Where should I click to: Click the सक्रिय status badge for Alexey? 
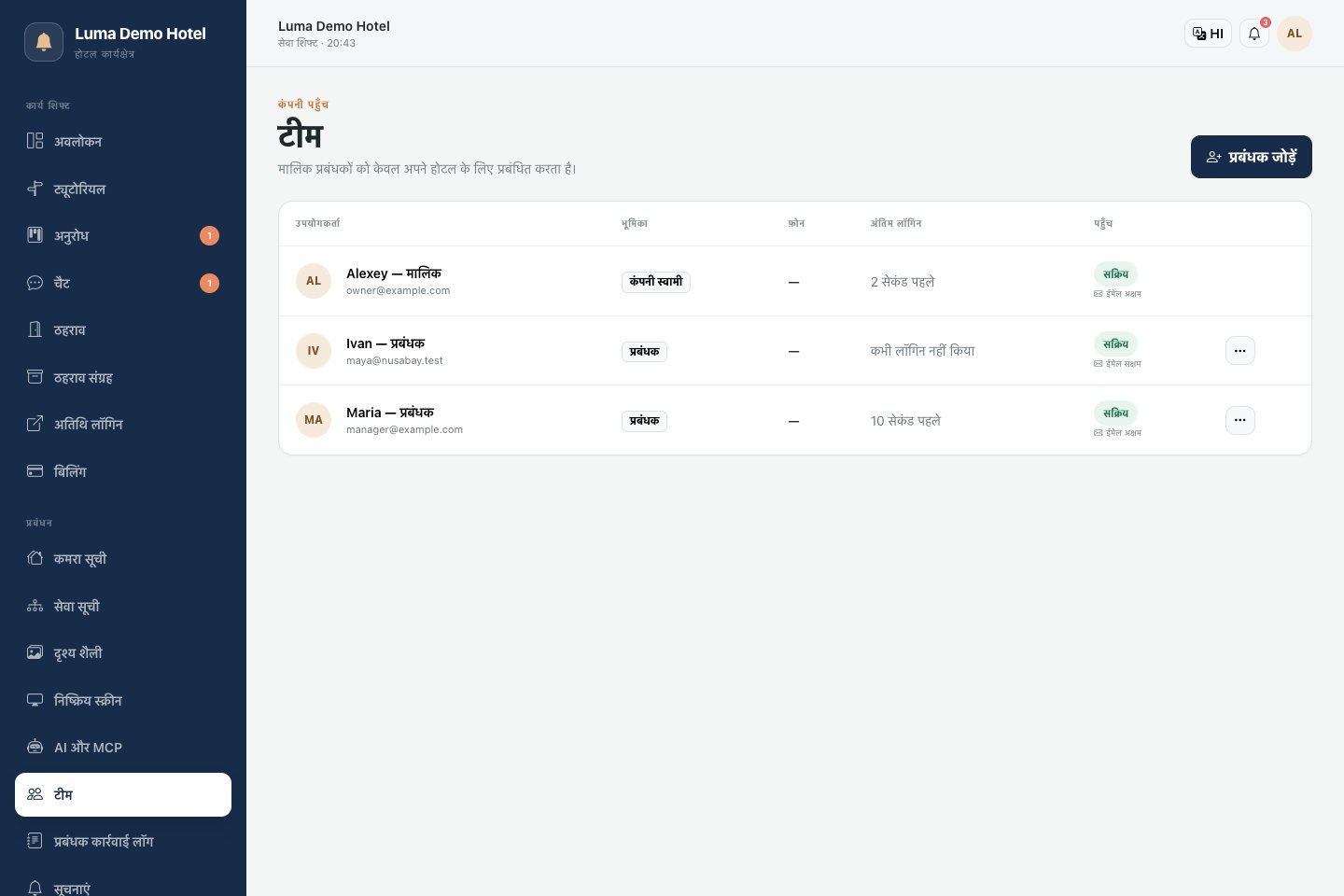[x=1115, y=274]
